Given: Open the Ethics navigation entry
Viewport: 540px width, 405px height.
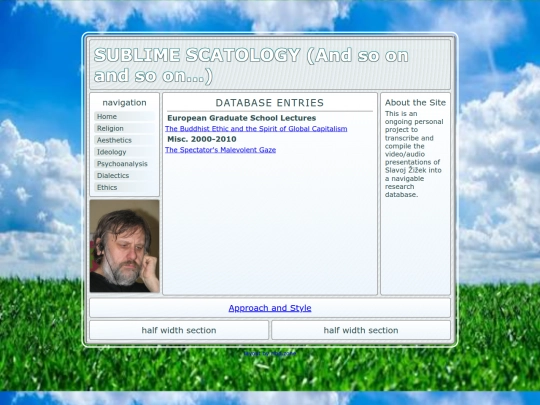Looking at the screenshot, I should tap(124, 187).
